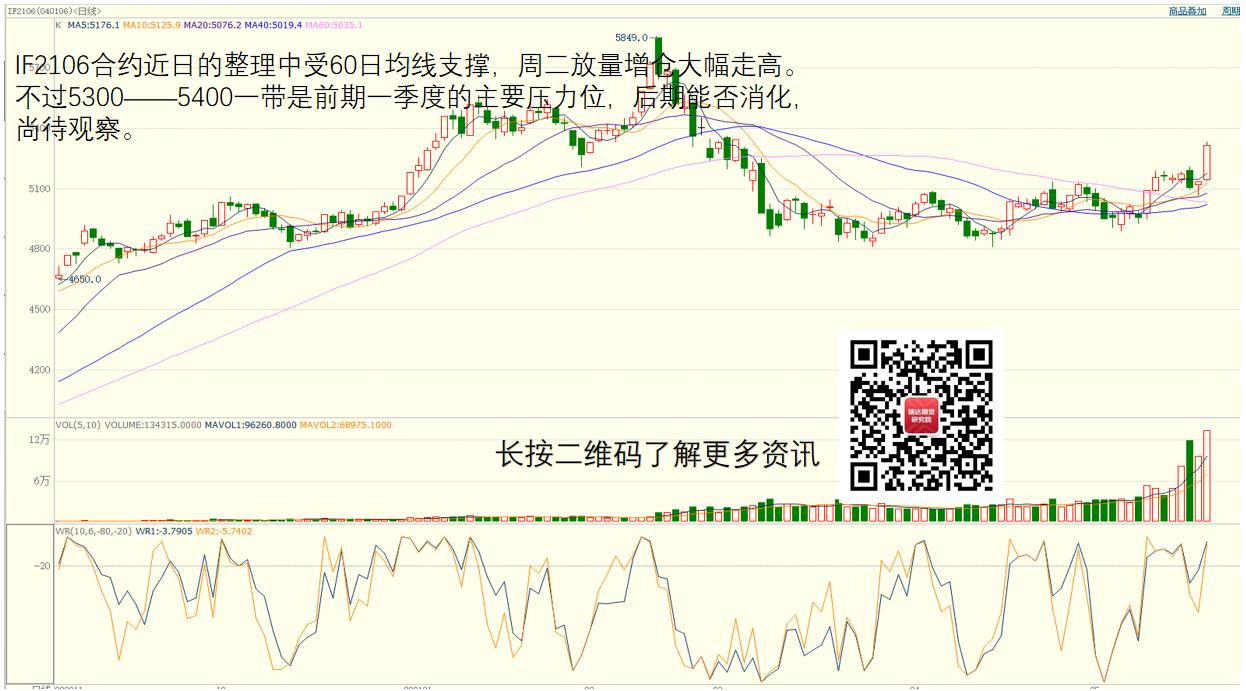Click the 商品叠加 link
The image size is (1246, 691).
click(x=1187, y=11)
